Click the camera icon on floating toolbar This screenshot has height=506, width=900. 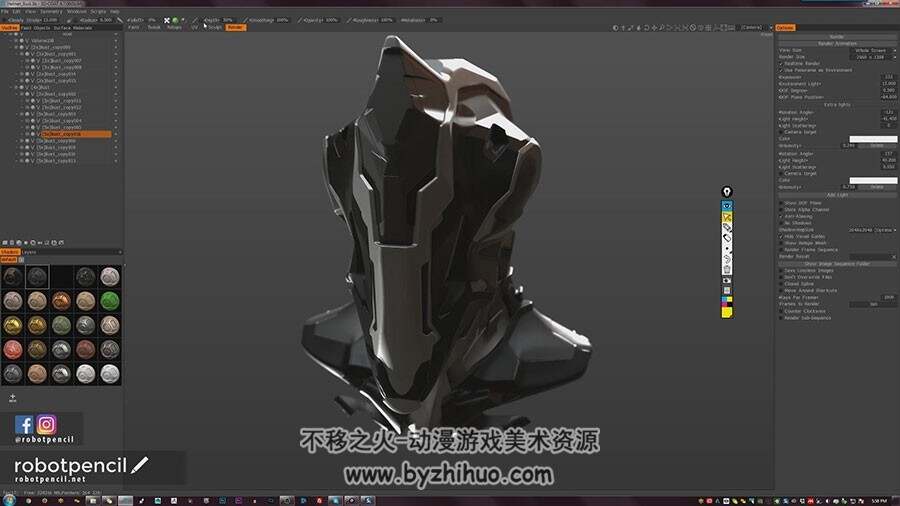[727, 281]
